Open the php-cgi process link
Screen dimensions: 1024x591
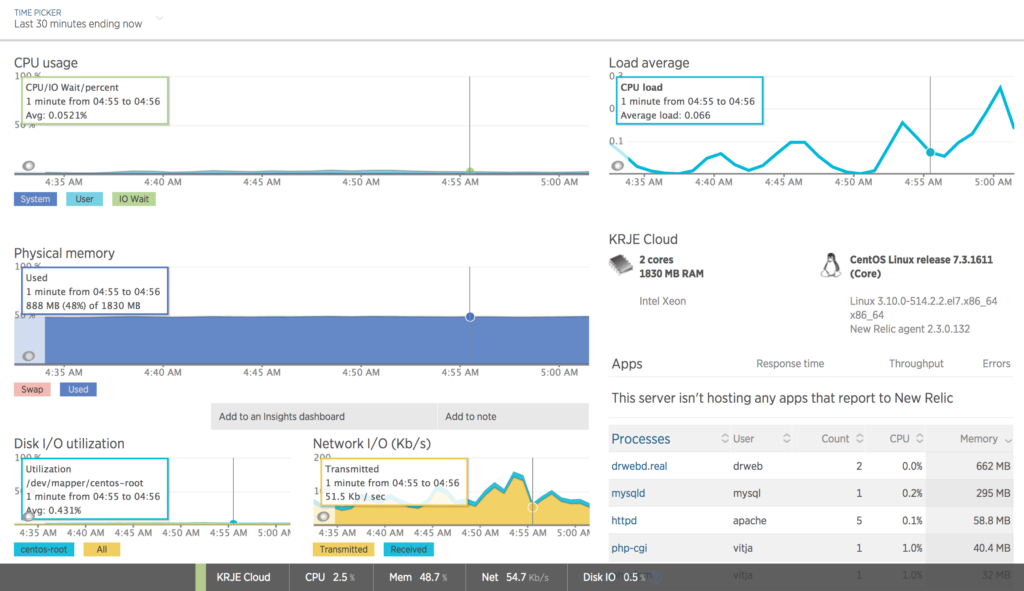(629, 548)
